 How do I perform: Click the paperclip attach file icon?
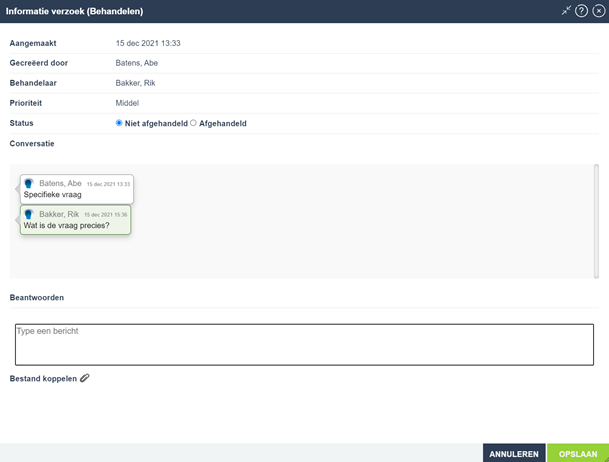pyautogui.click(x=85, y=378)
